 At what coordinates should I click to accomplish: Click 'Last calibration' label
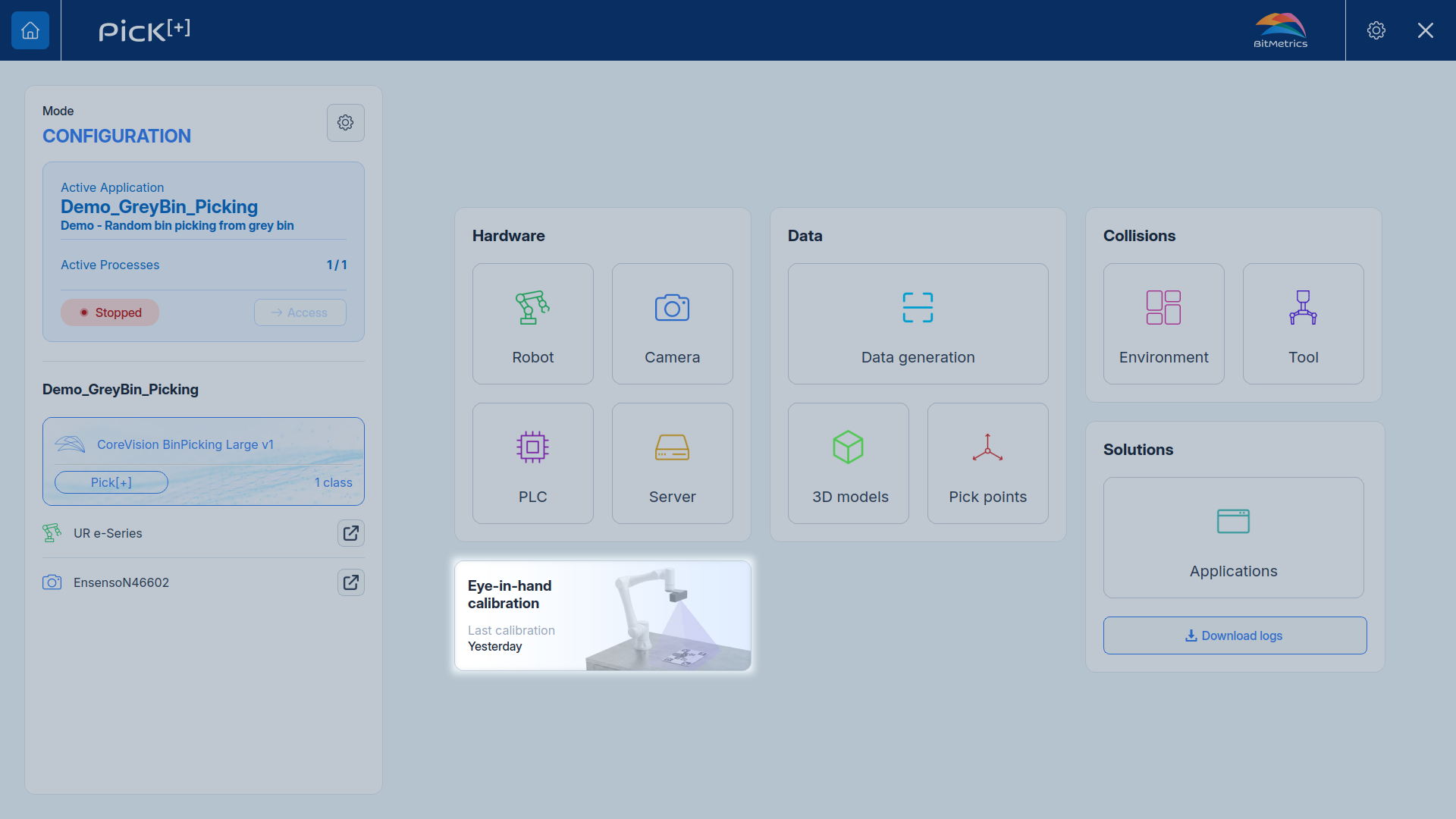click(511, 630)
